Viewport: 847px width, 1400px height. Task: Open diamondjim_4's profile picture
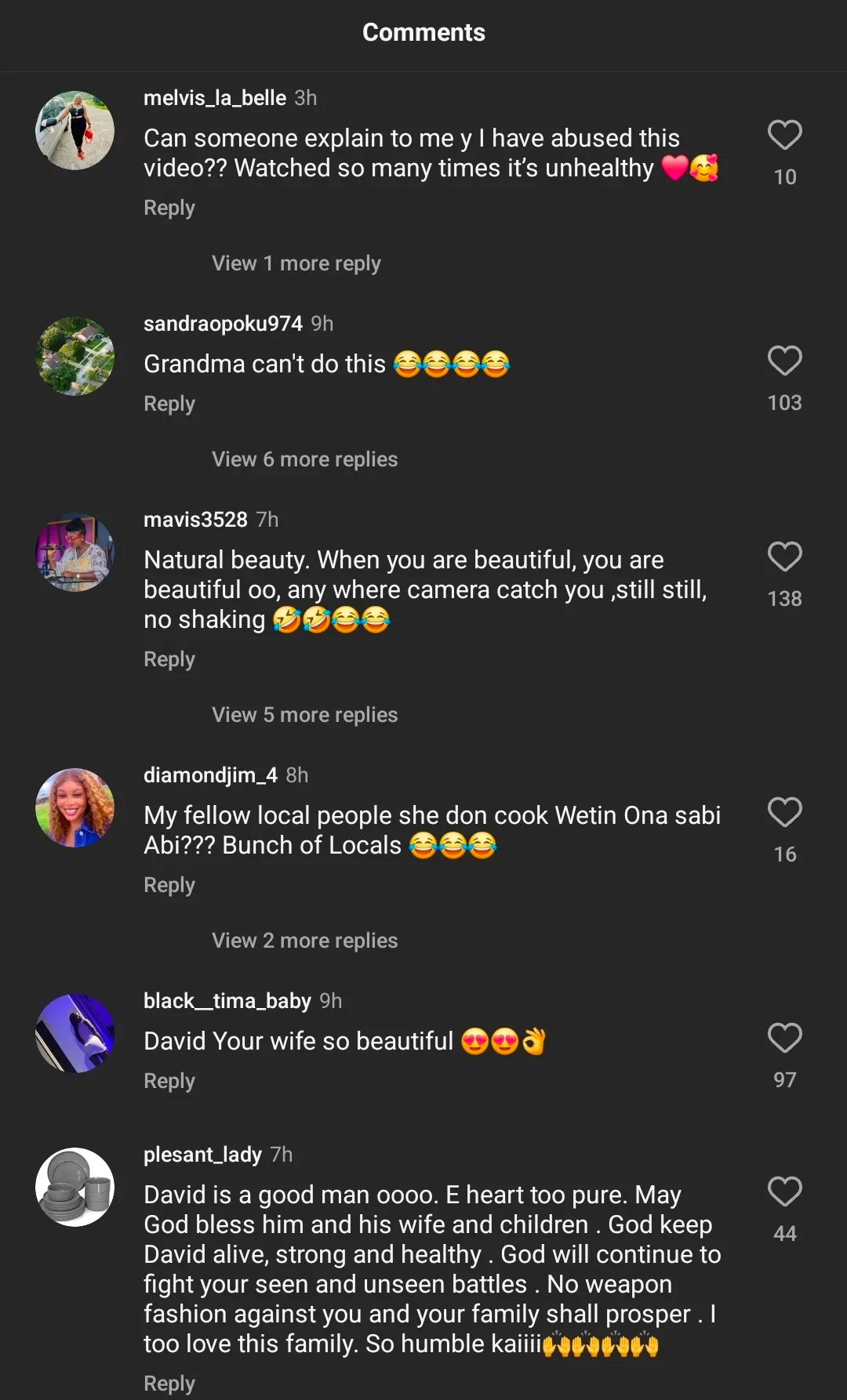click(75, 808)
